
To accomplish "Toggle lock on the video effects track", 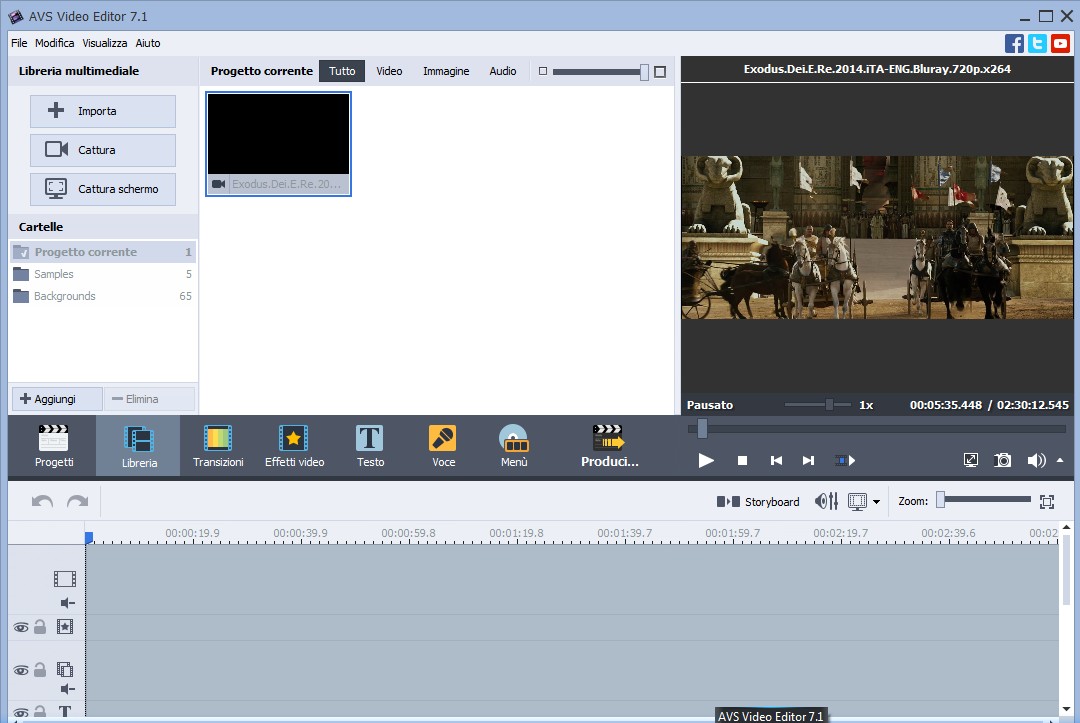I will point(40,627).
